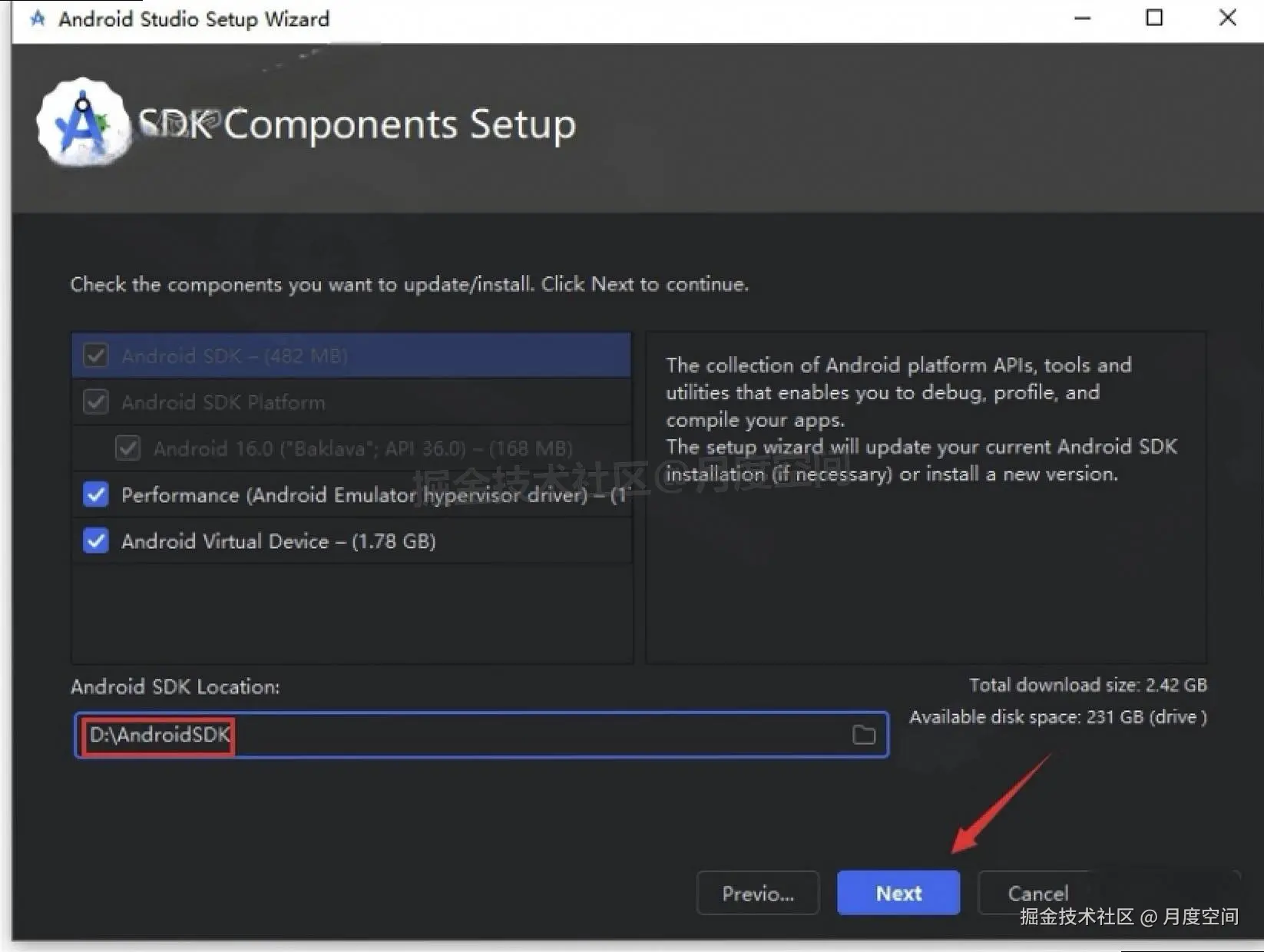
Task: Click the Previous button
Action: 757,893
